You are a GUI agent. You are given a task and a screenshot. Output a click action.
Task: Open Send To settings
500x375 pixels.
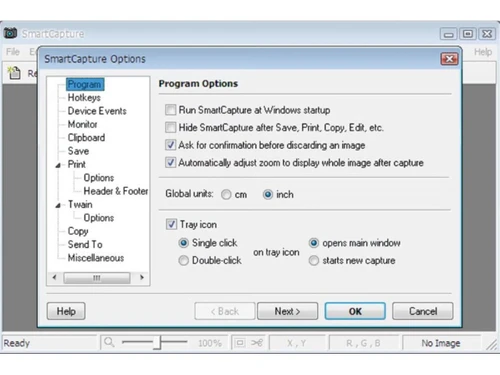(x=85, y=244)
